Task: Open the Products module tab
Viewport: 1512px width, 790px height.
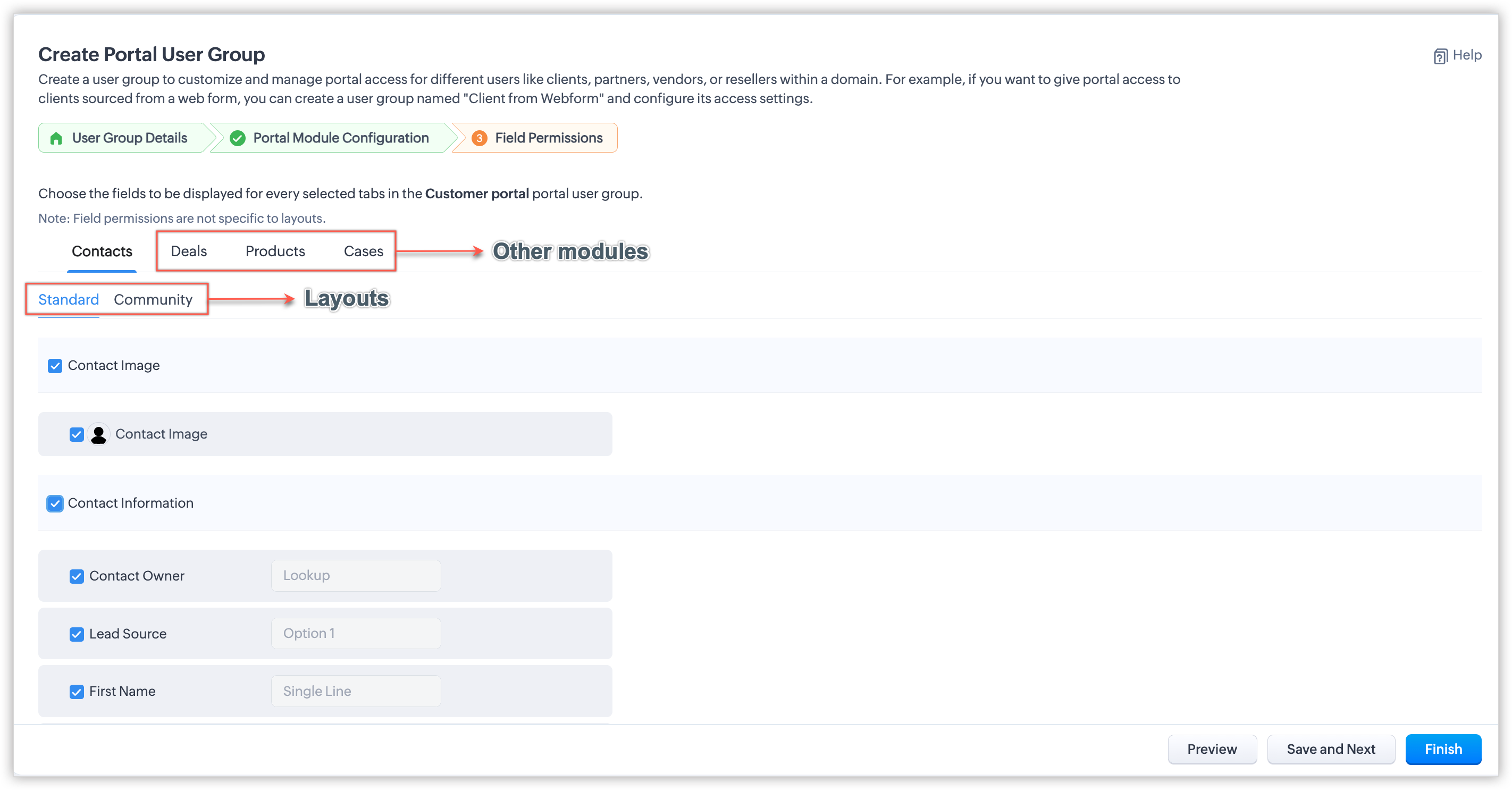Action: coord(275,251)
